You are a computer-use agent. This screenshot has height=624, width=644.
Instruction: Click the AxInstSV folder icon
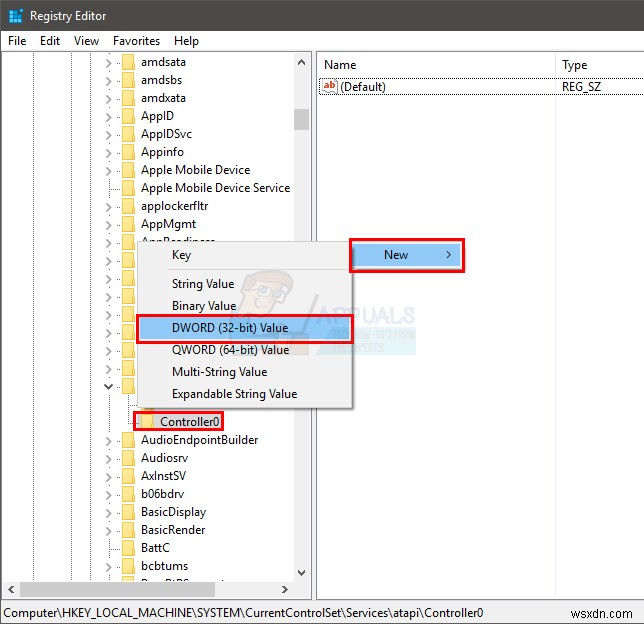[x=128, y=477]
